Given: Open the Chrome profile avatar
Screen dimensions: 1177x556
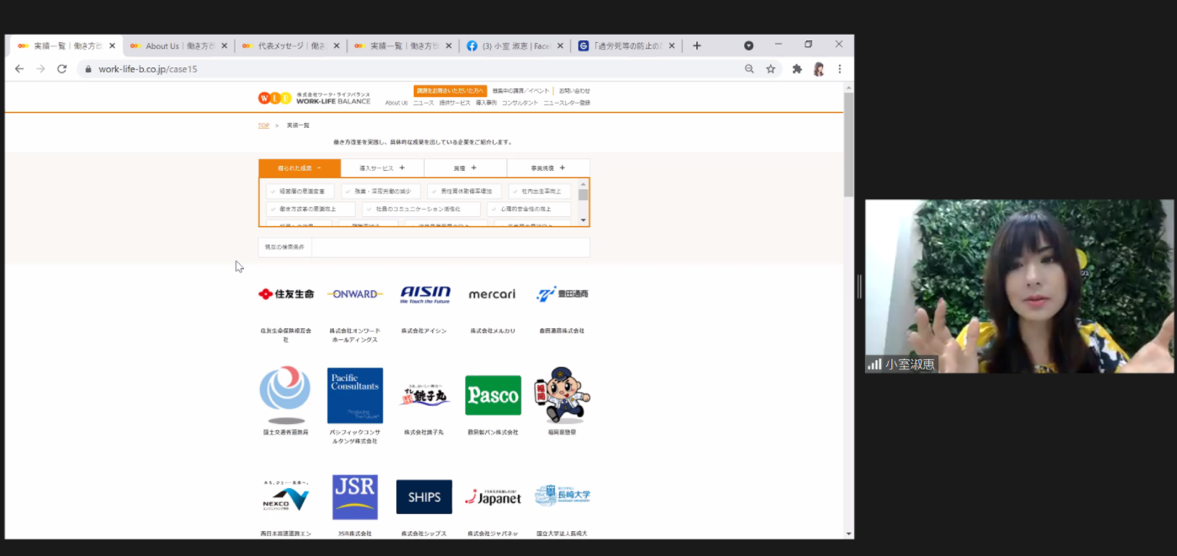Looking at the screenshot, I should coord(819,69).
